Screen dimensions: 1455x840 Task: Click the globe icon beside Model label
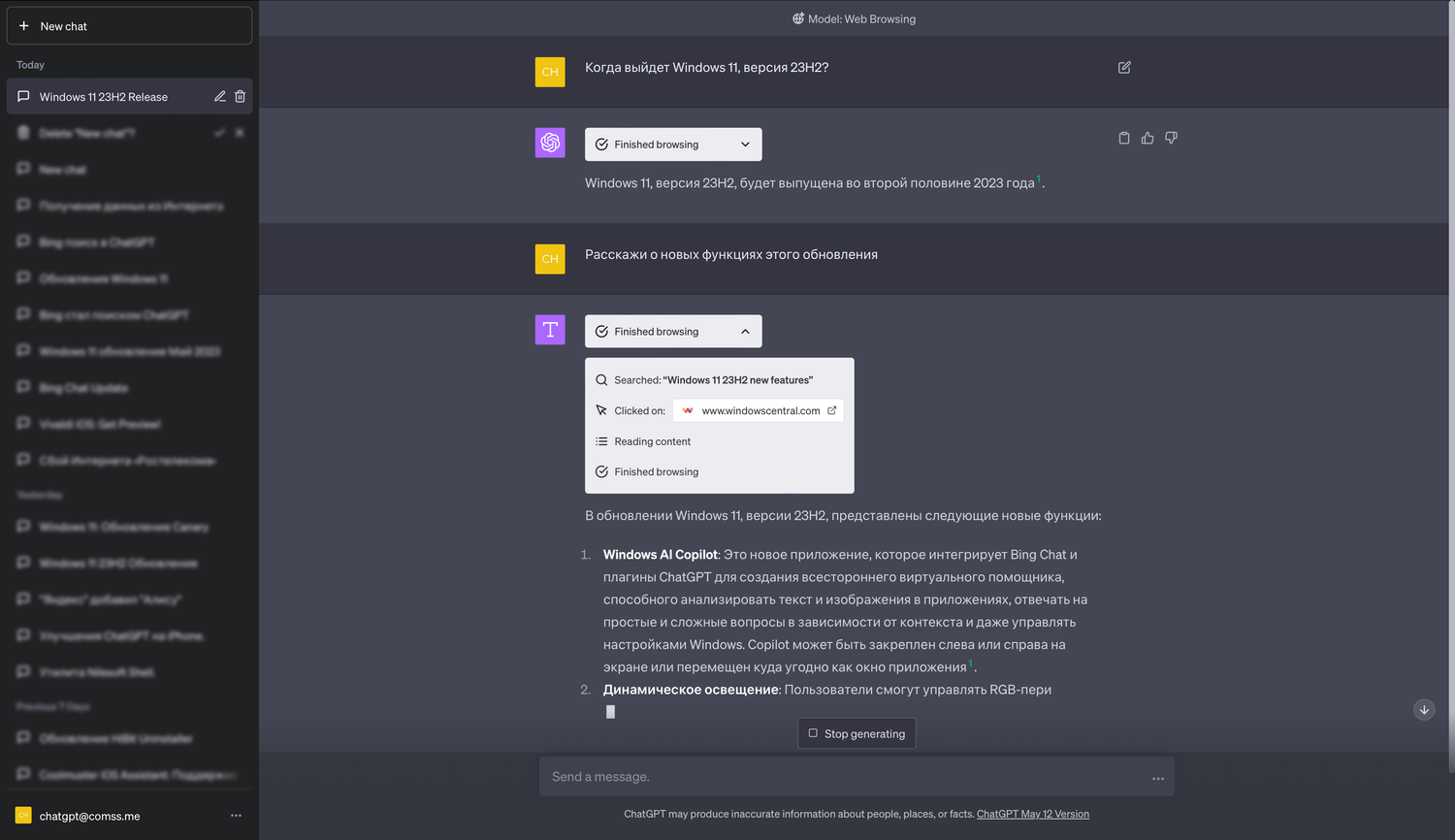click(798, 18)
